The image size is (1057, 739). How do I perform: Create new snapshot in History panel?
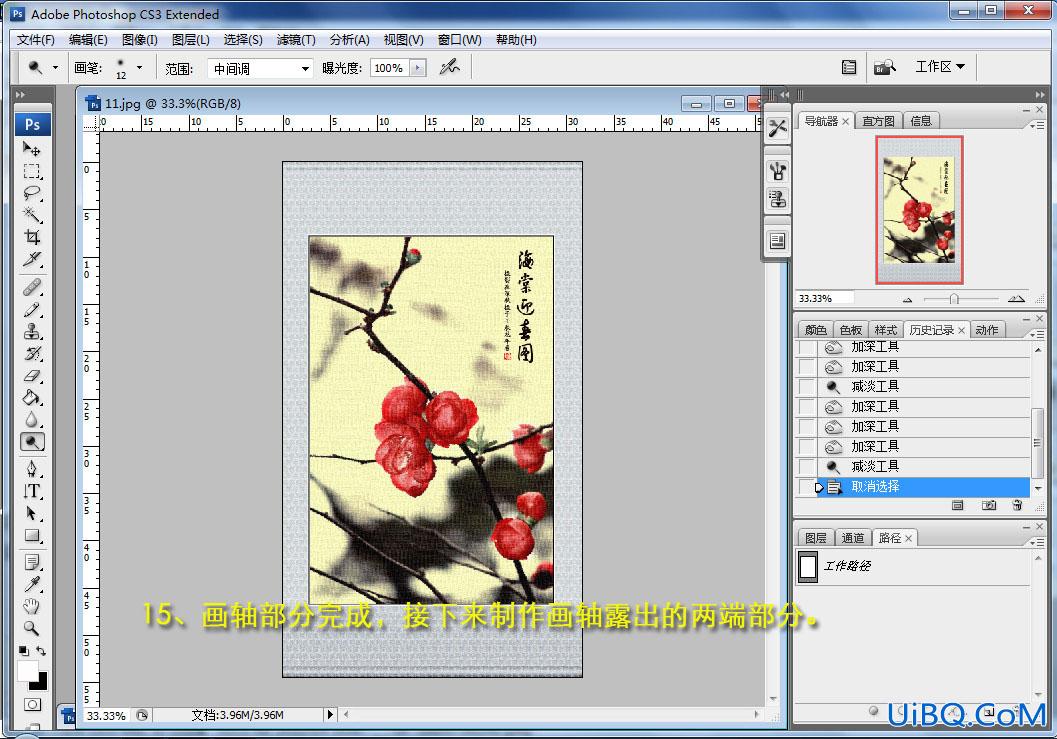(988, 505)
